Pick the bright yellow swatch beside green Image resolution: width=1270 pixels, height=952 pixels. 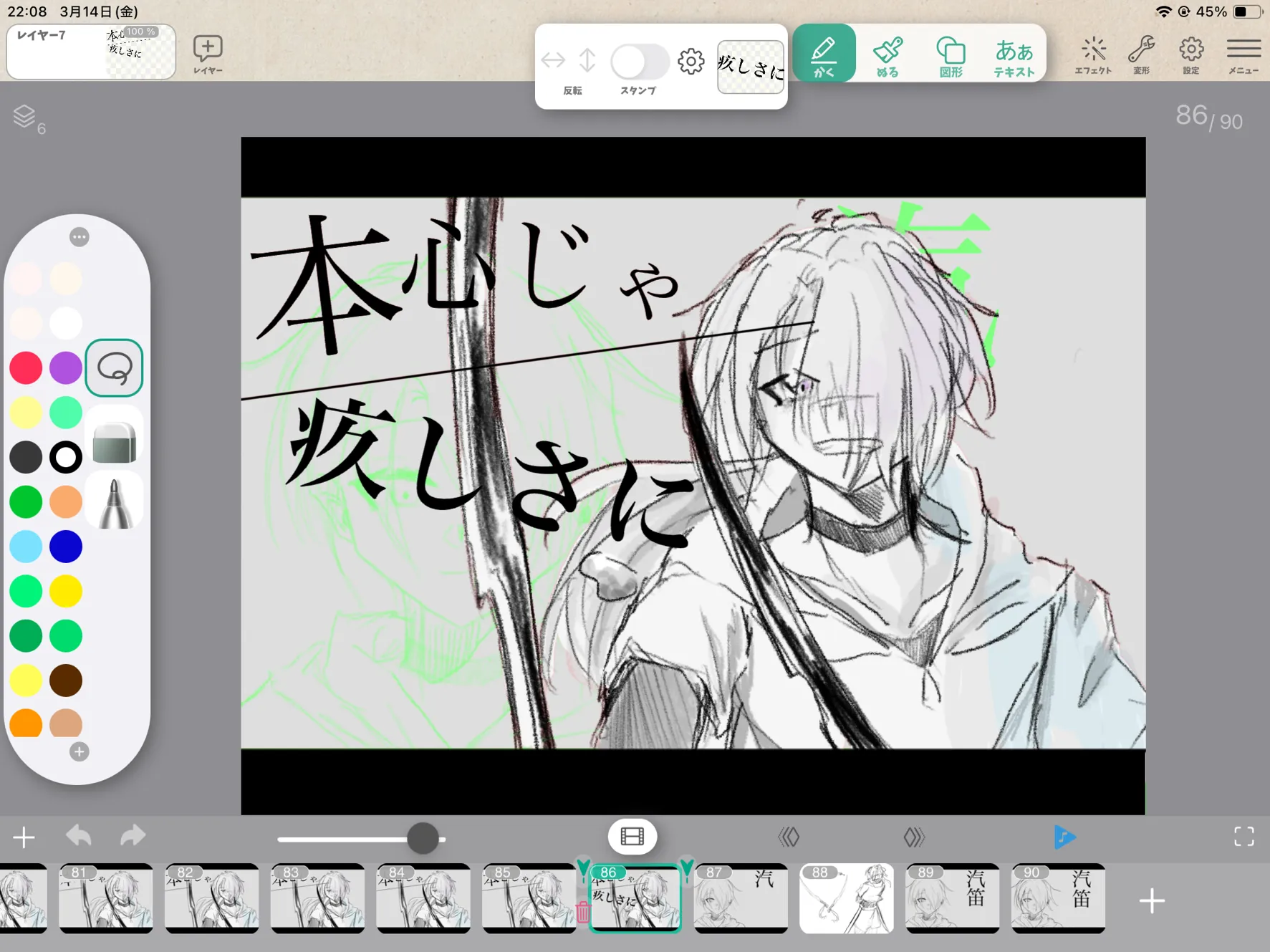pyautogui.click(x=66, y=592)
